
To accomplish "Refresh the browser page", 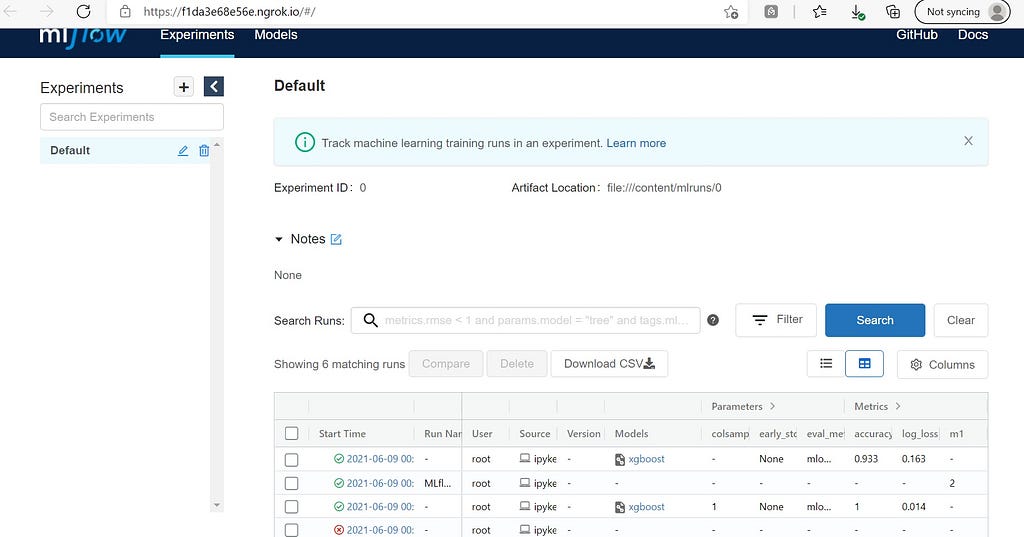I will pos(84,11).
